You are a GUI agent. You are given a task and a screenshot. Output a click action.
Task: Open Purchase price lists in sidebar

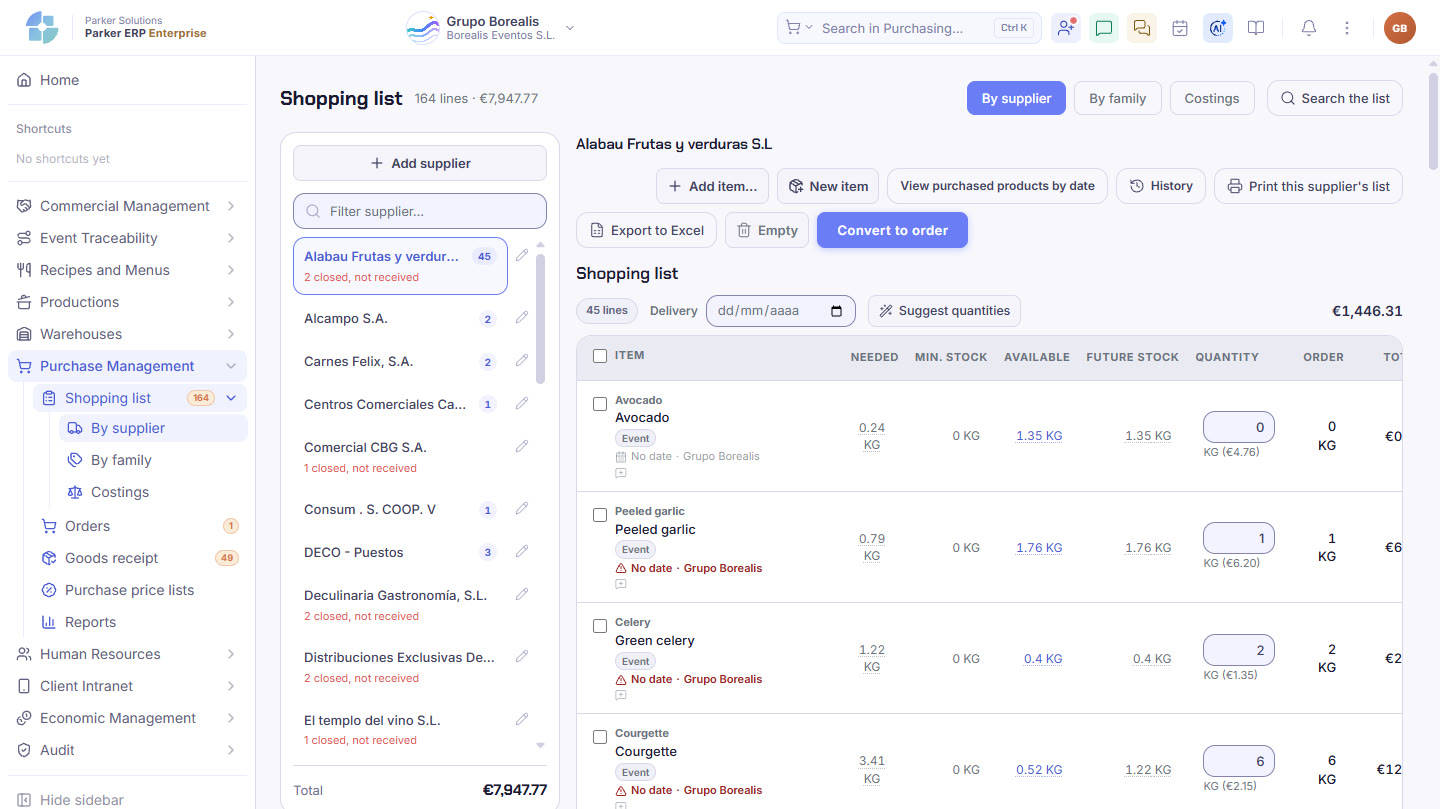pyautogui.click(x=140, y=590)
